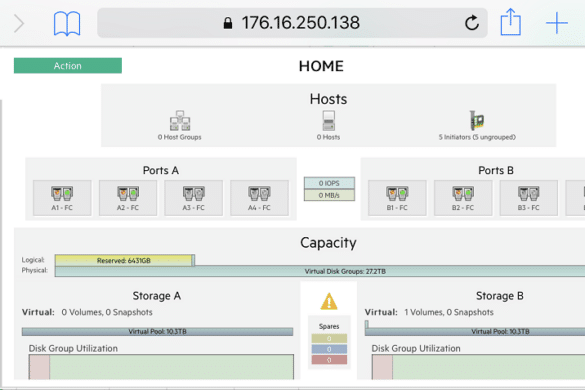The image size is (585, 390).
Task: Click '0 Volumes, 0 Snapshots' text
Action: tap(107, 312)
